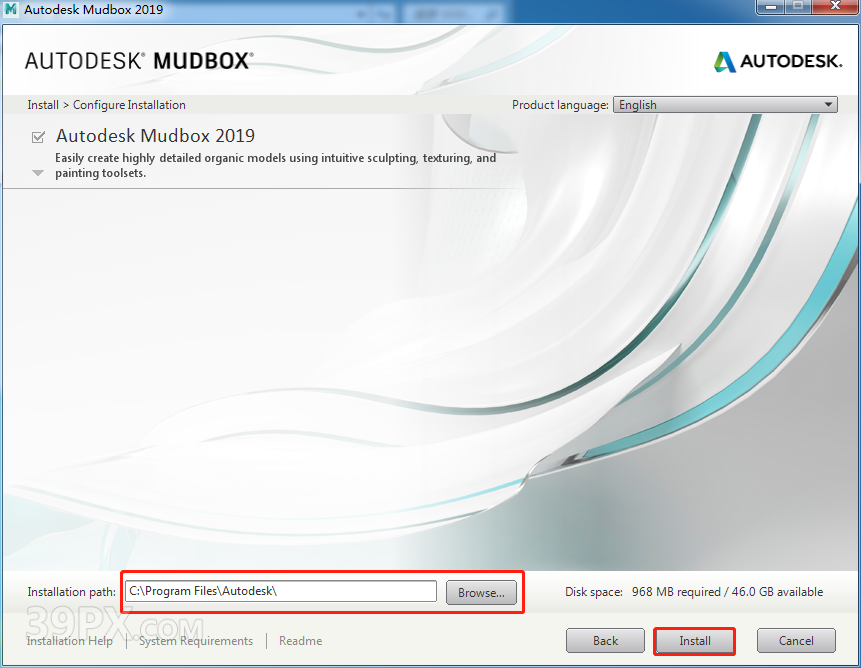Expand the Mudbox 2019 configuration triangle
The height and width of the screenshot is (668, 861).
[x=38, y=173]
